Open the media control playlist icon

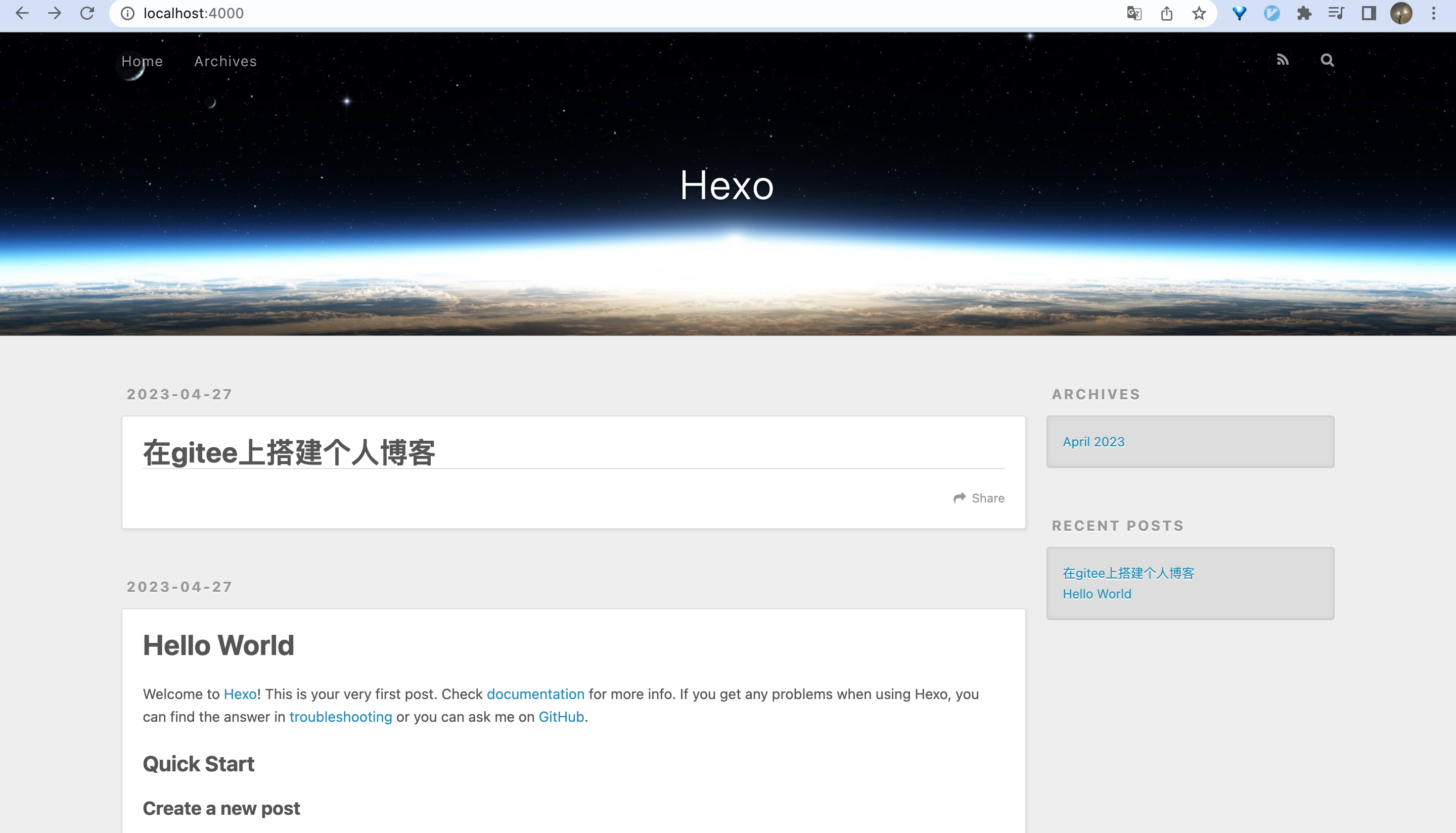(x=1336, y=13)
